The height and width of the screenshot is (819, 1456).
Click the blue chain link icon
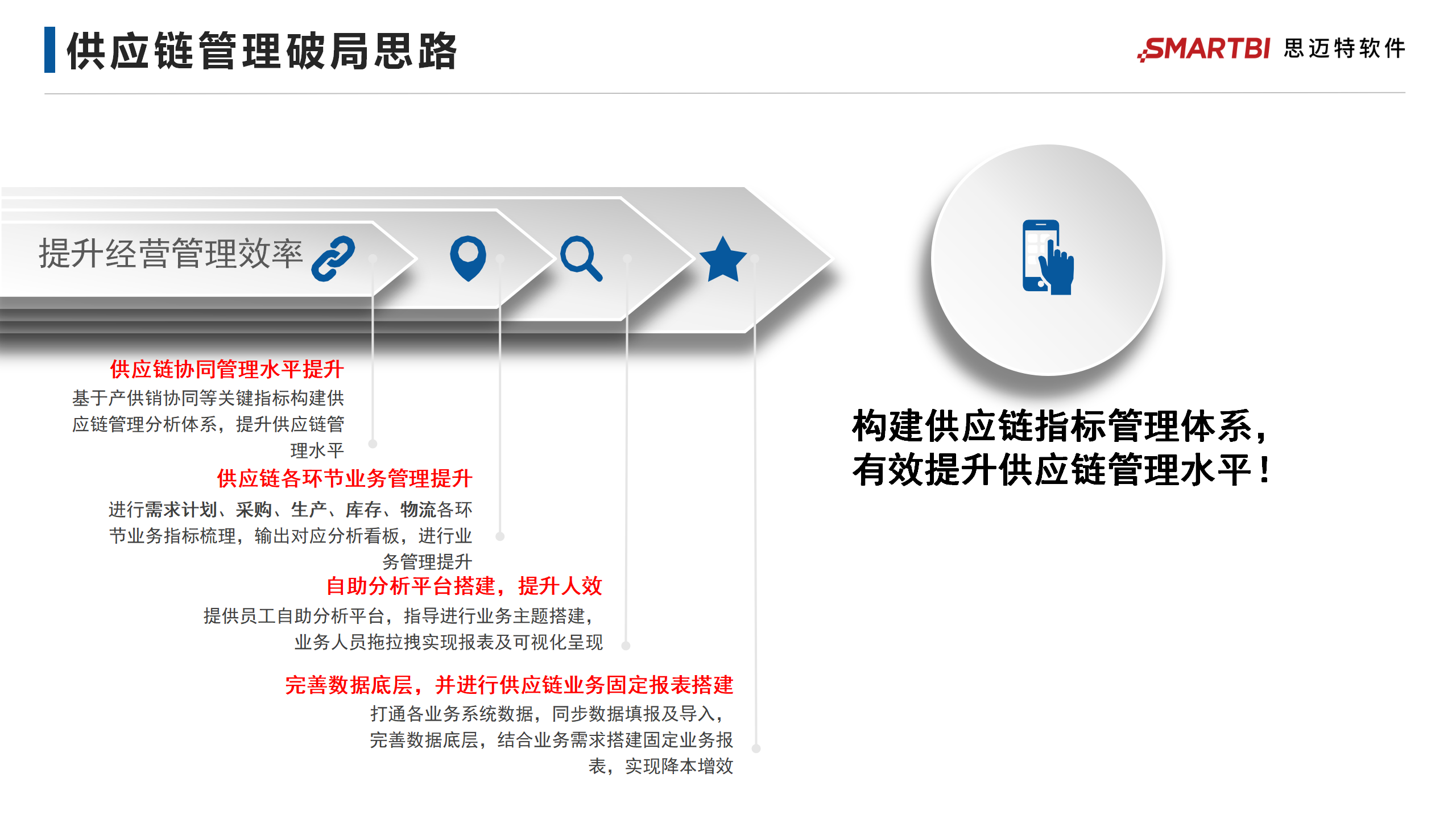(x=333, y=259)
